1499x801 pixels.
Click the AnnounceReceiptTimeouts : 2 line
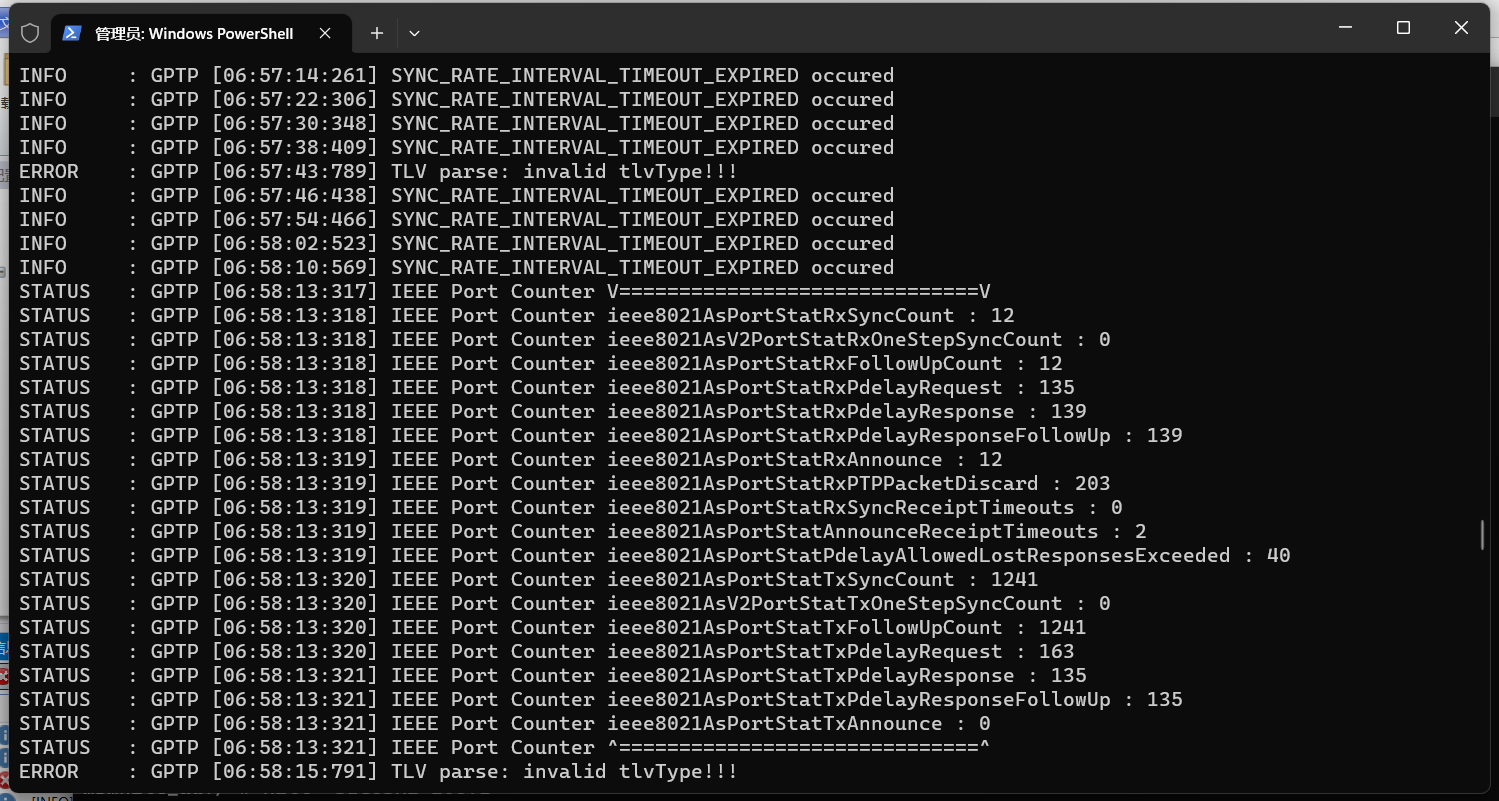pos(583,531)
